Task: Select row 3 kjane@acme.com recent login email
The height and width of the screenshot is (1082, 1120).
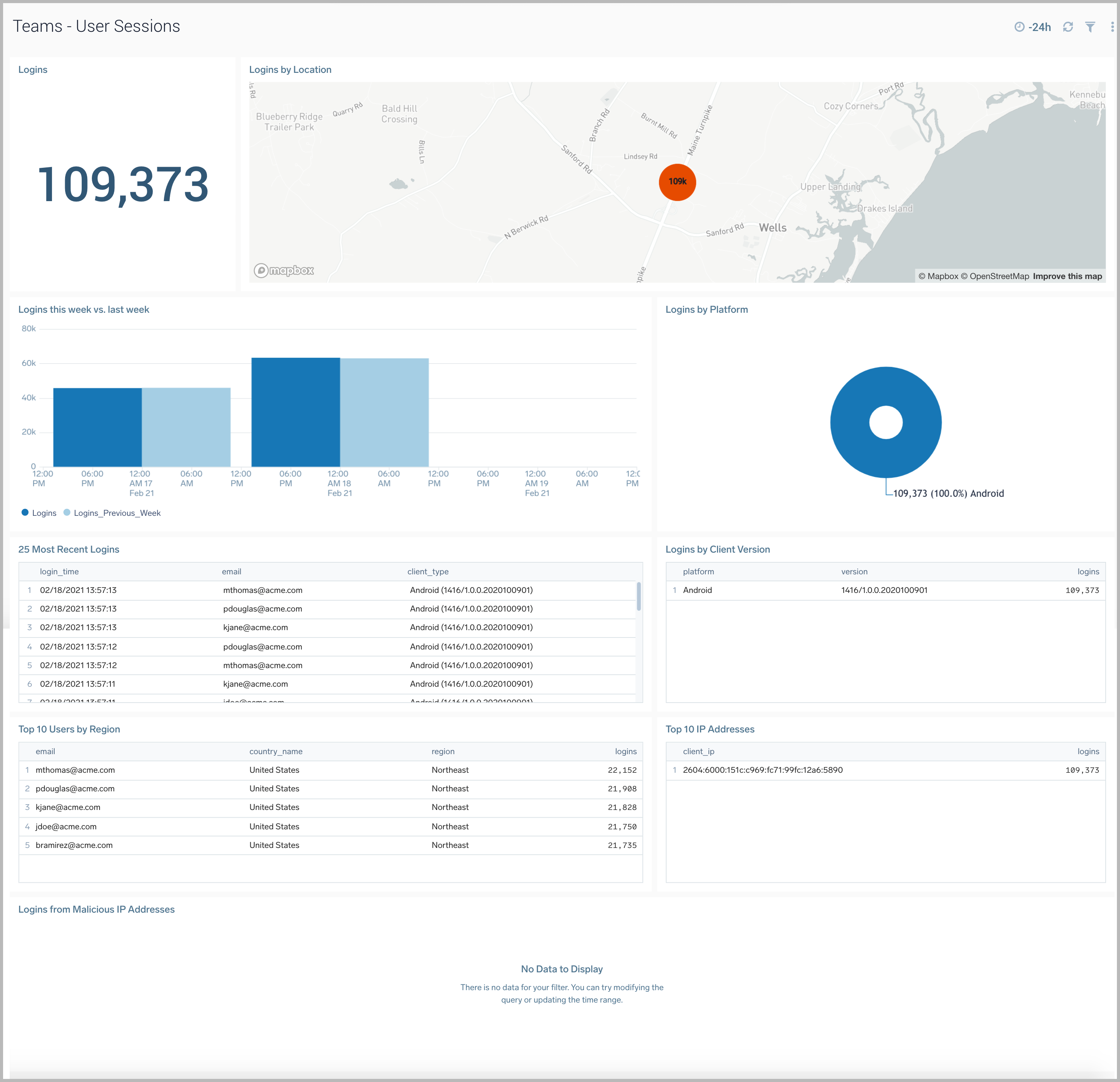Action: coord(255,627)
